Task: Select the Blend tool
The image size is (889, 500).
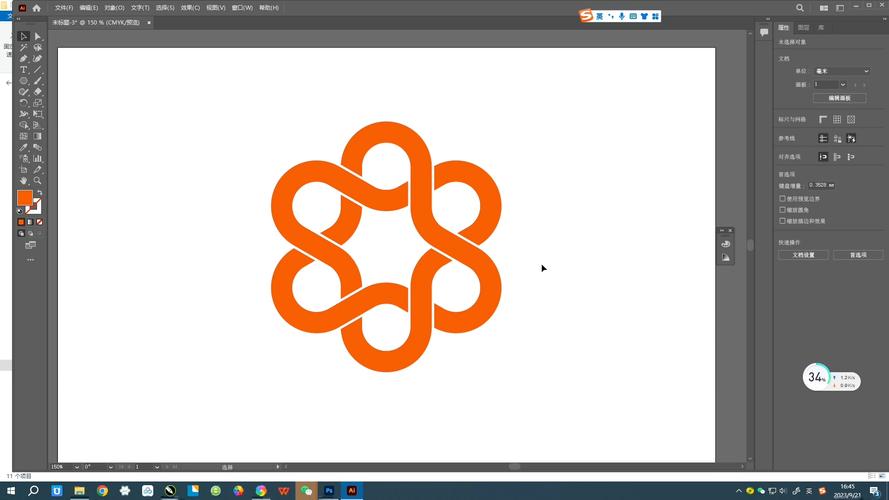Action: coord(37,147)
